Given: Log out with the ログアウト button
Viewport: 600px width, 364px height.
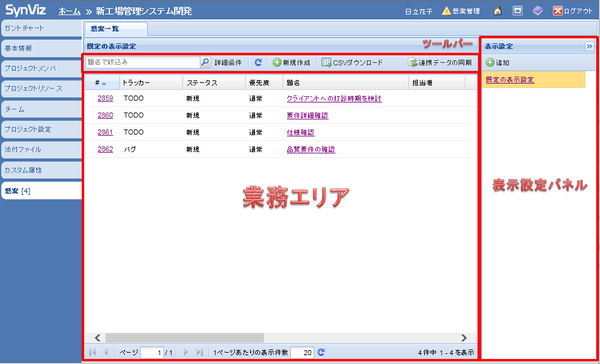Looking at the screenshot, I should coord(573,11).
